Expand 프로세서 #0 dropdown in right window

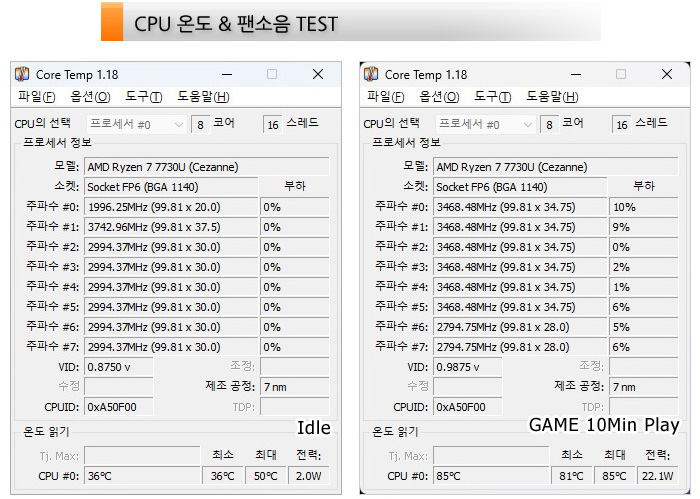point(485,125)
